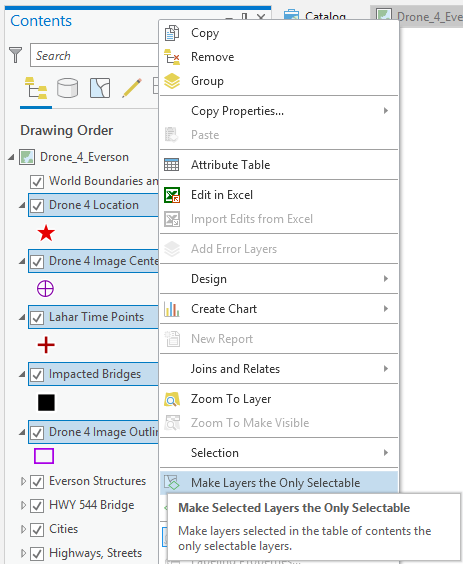Collapse the Drone_4_Everson map node
Image resolution: width=463 pixels, height=564 pixels.
point(12,157)
